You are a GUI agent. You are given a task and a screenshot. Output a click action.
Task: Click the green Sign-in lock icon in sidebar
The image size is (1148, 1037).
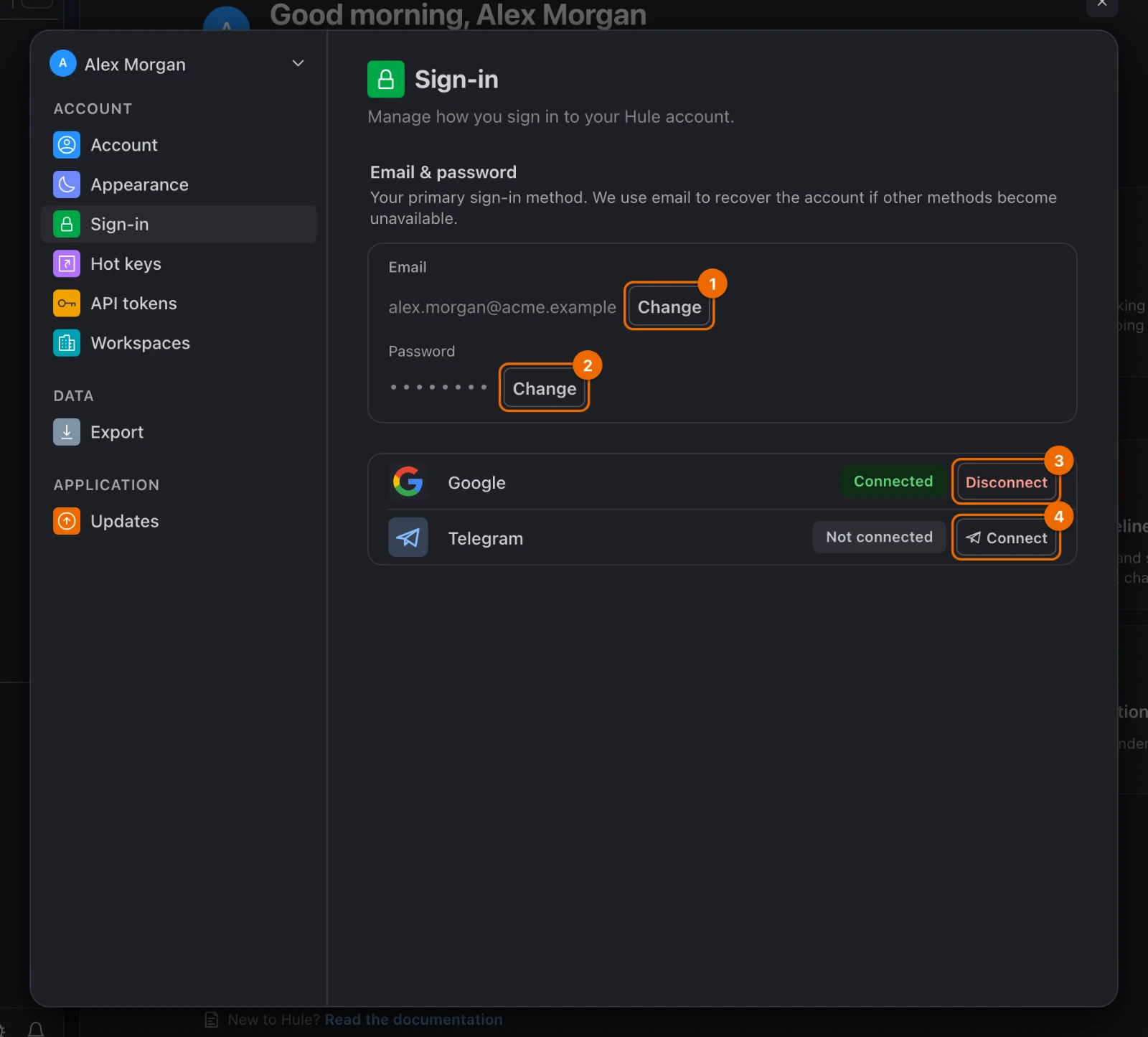tap(67, 224)
